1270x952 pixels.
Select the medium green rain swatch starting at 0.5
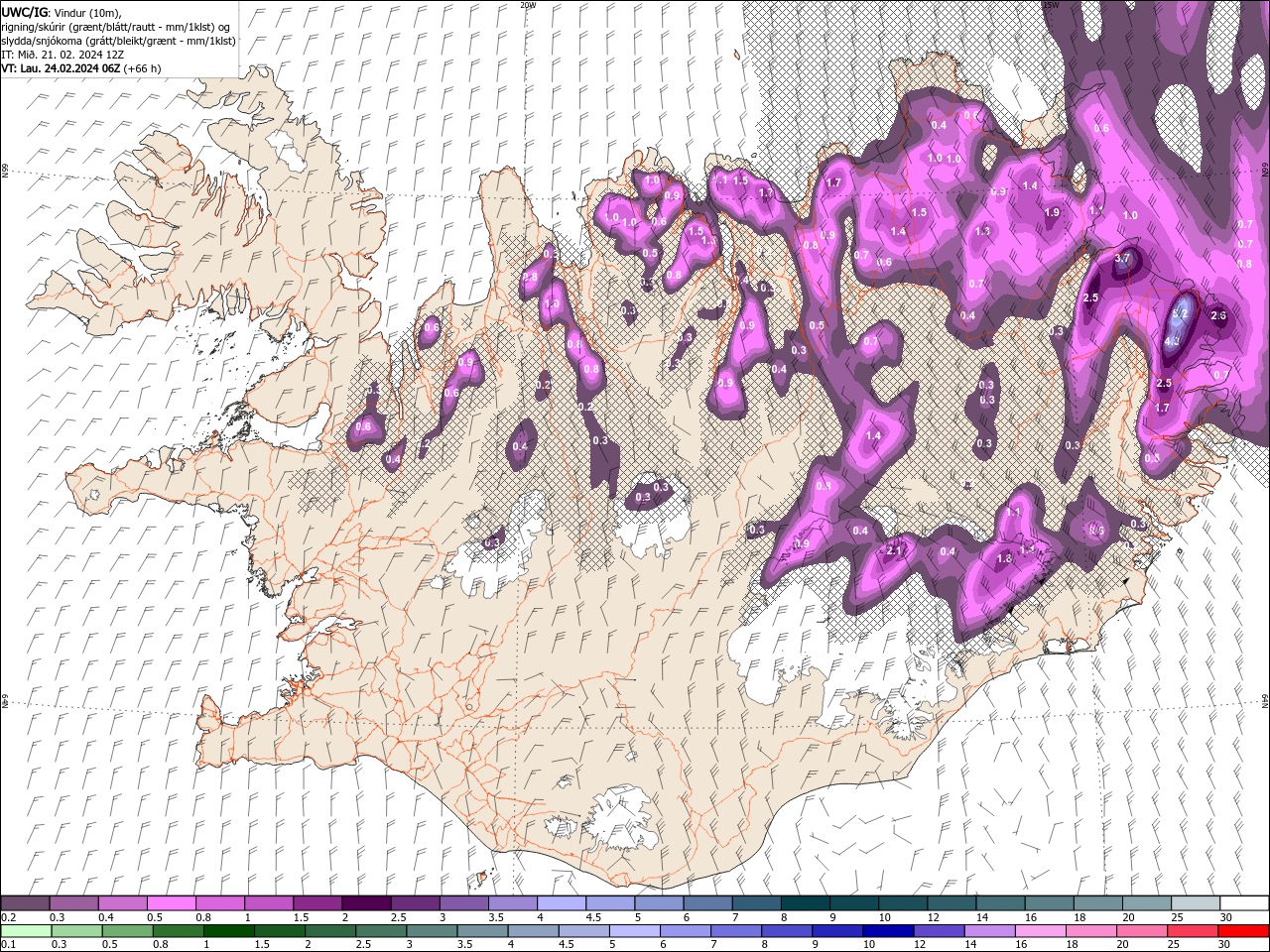127,930
